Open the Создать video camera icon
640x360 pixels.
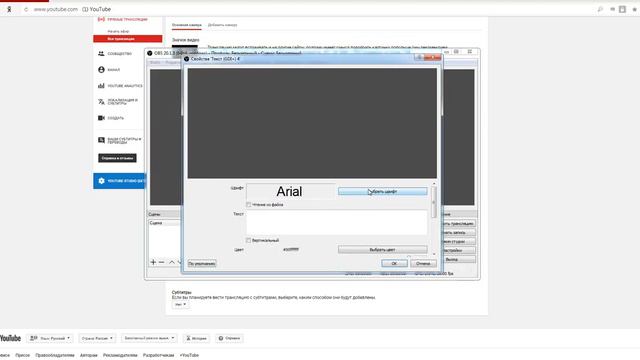click(101, 118)
